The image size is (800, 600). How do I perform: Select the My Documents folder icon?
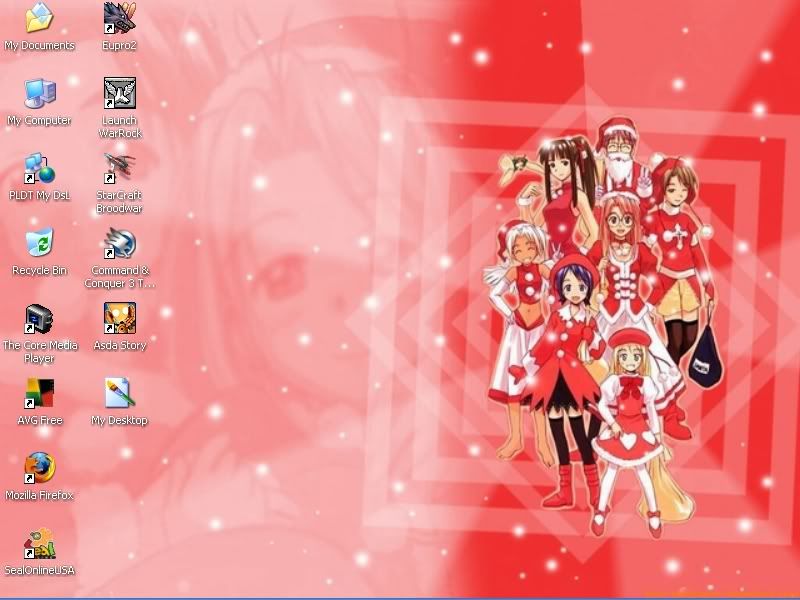39,18
